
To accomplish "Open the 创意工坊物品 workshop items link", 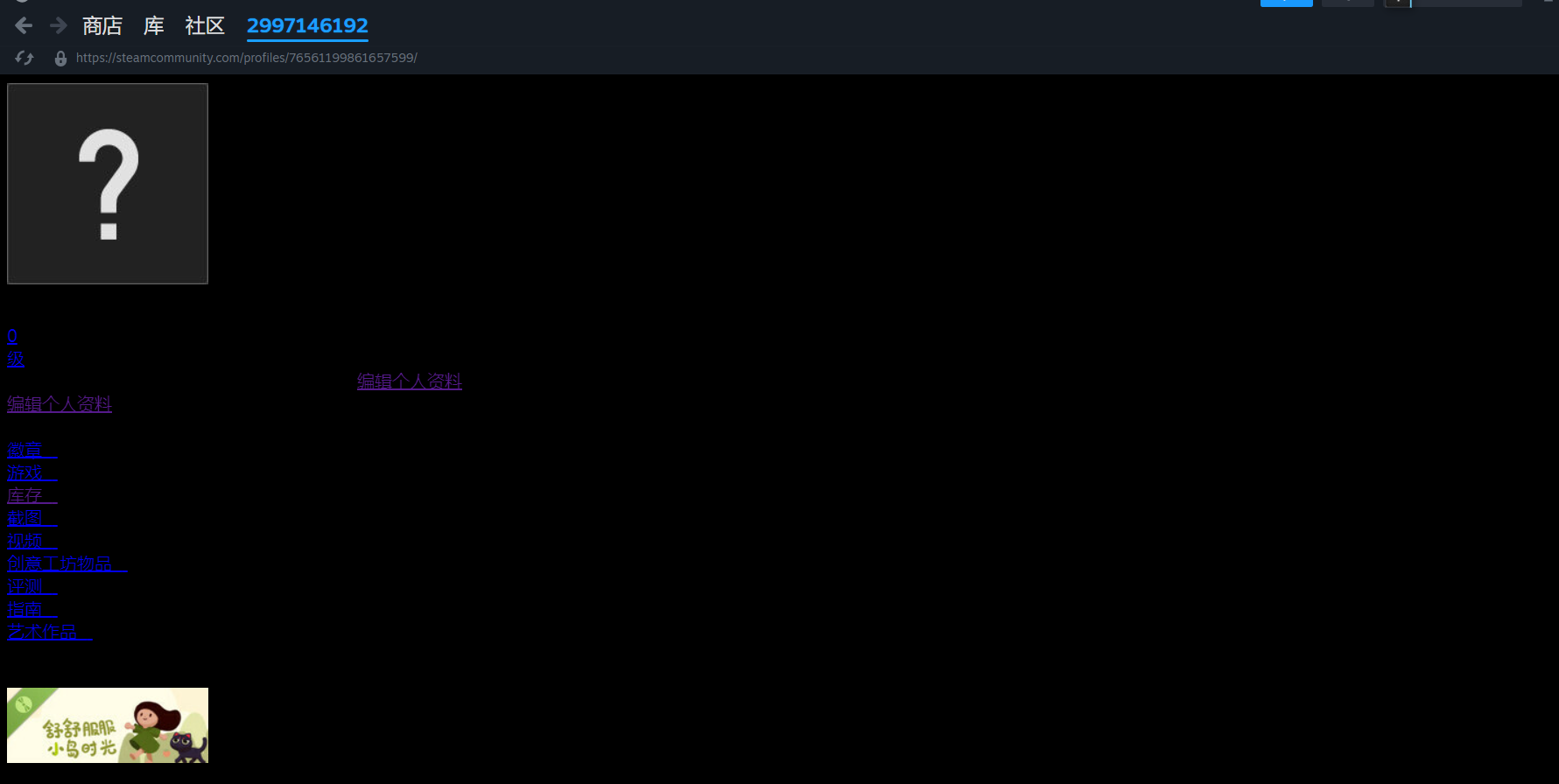I will tap(67, 563).
